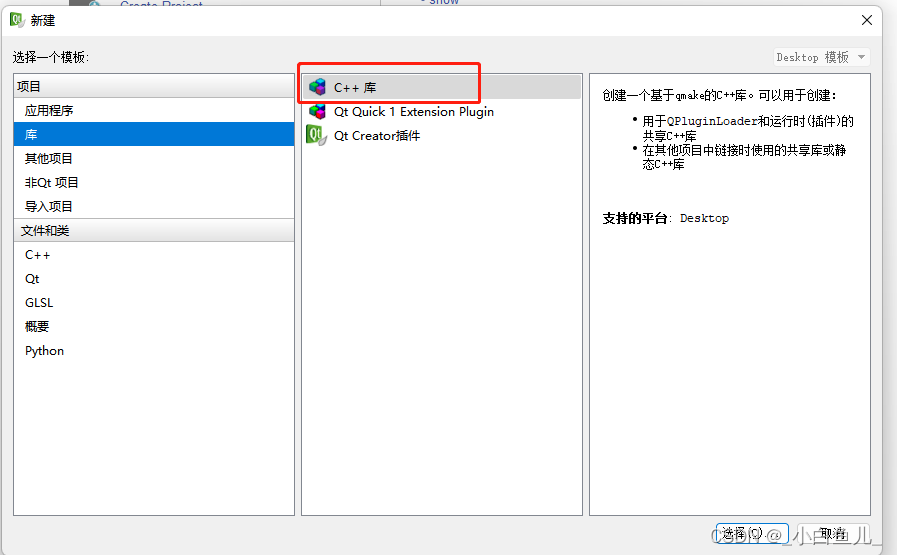Select Python under 文件和类
This screenshot has width=897, height=555.
pos(154,351)
